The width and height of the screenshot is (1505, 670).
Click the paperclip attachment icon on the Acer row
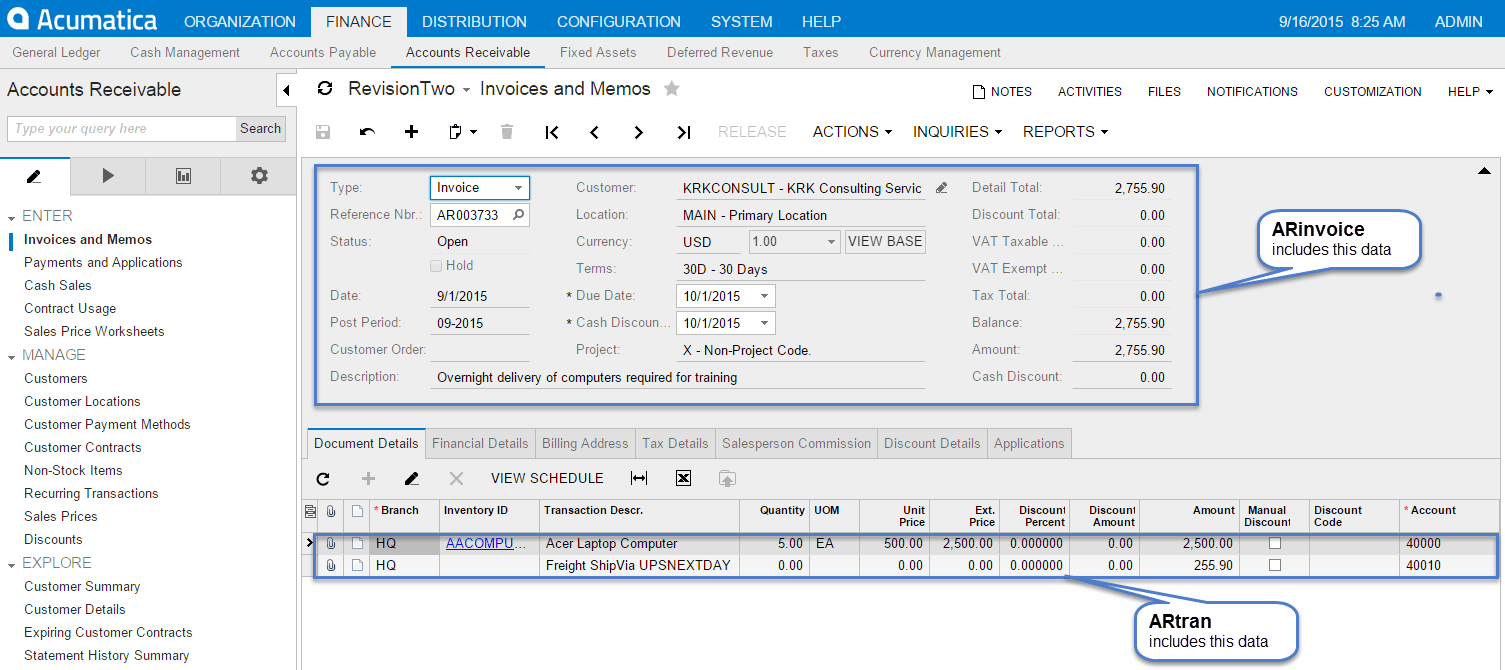[331, 544]
